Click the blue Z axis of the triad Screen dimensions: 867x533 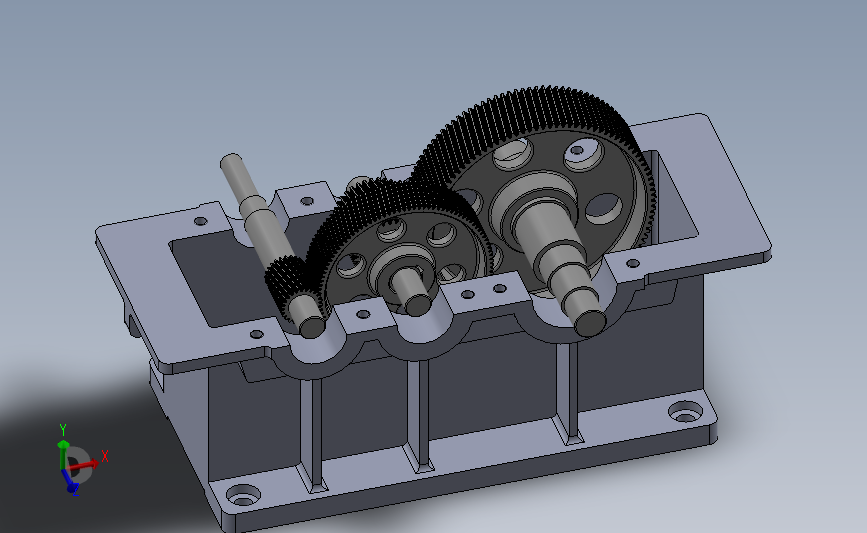pos(70,481)
